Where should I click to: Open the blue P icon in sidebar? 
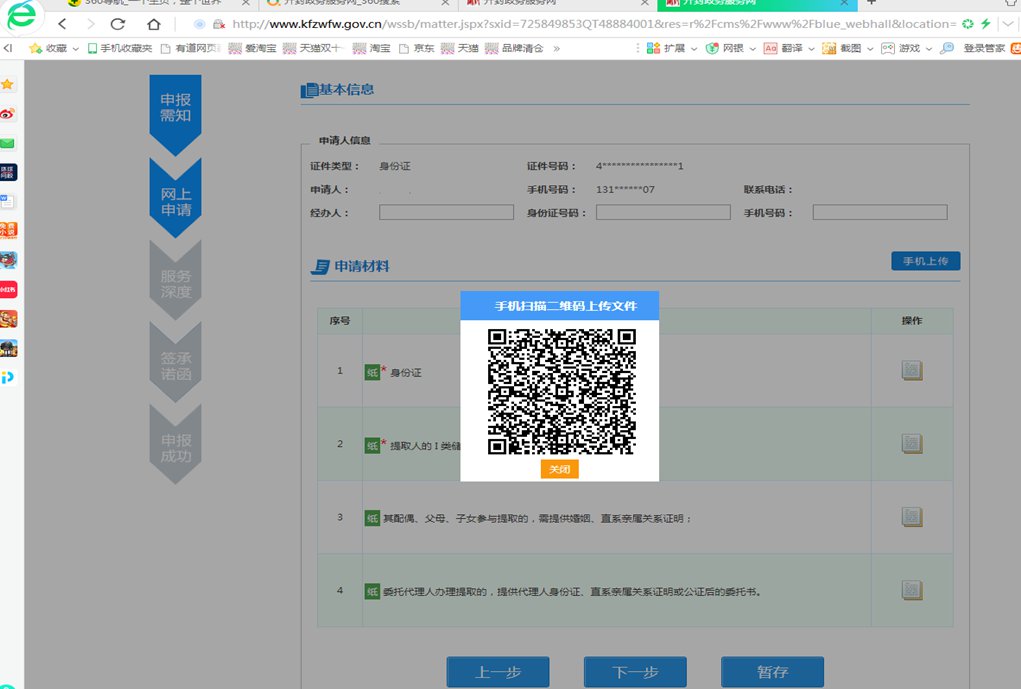coord(8,377)
